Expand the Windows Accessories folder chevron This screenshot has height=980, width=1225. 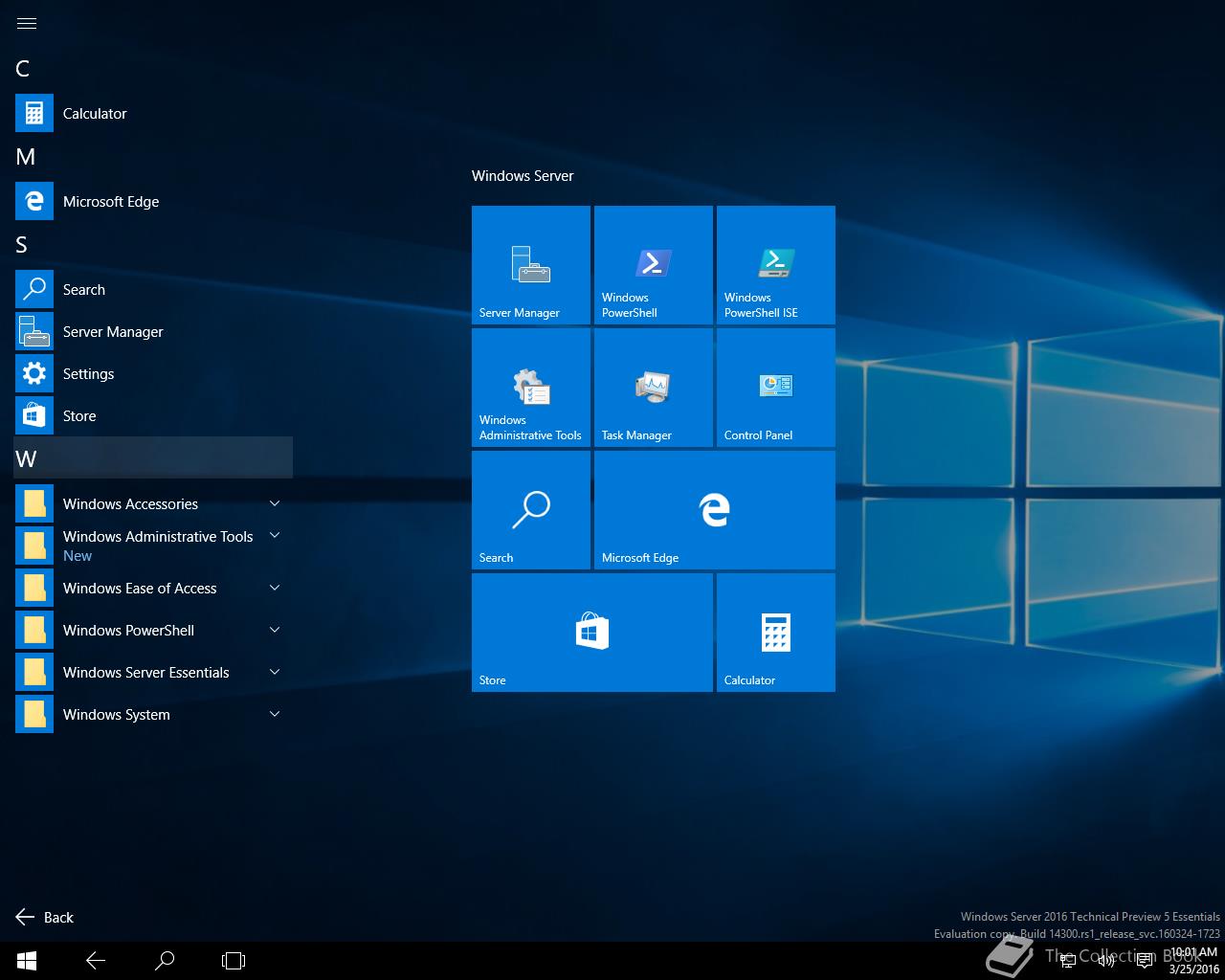tap(275, 503)
